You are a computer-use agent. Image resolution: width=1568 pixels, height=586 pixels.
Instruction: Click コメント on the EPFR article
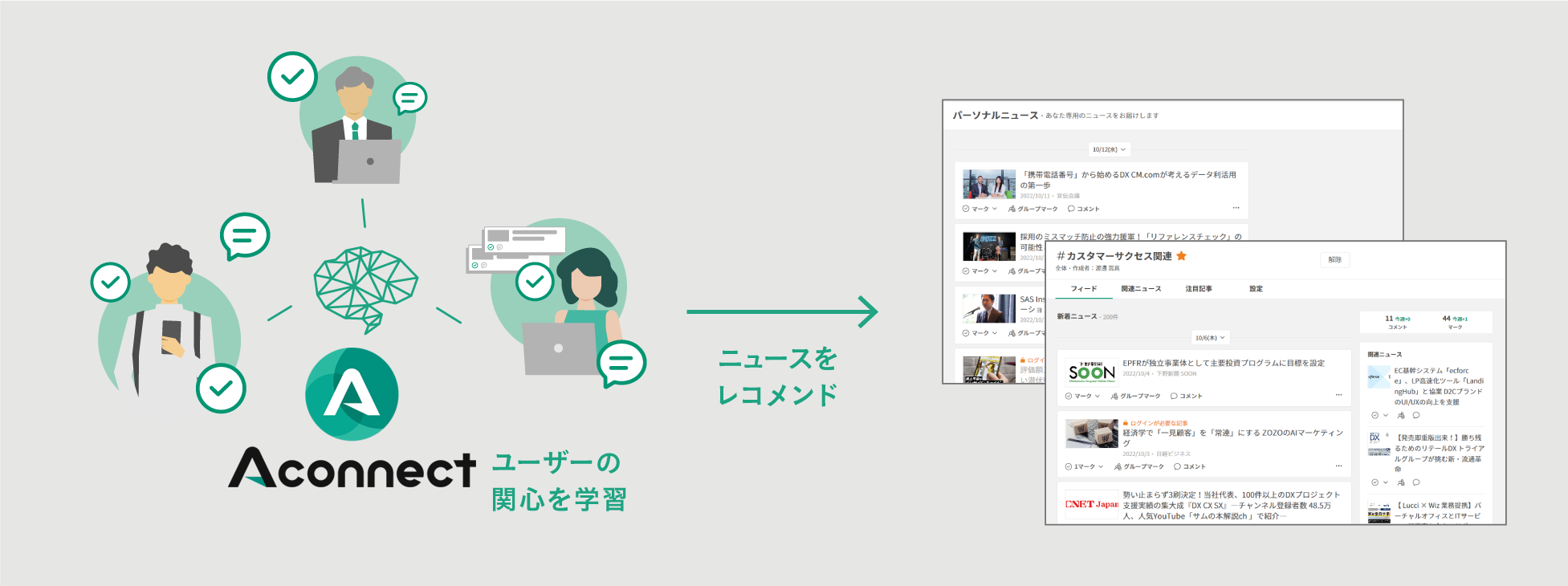click(x=1186, y=396)
